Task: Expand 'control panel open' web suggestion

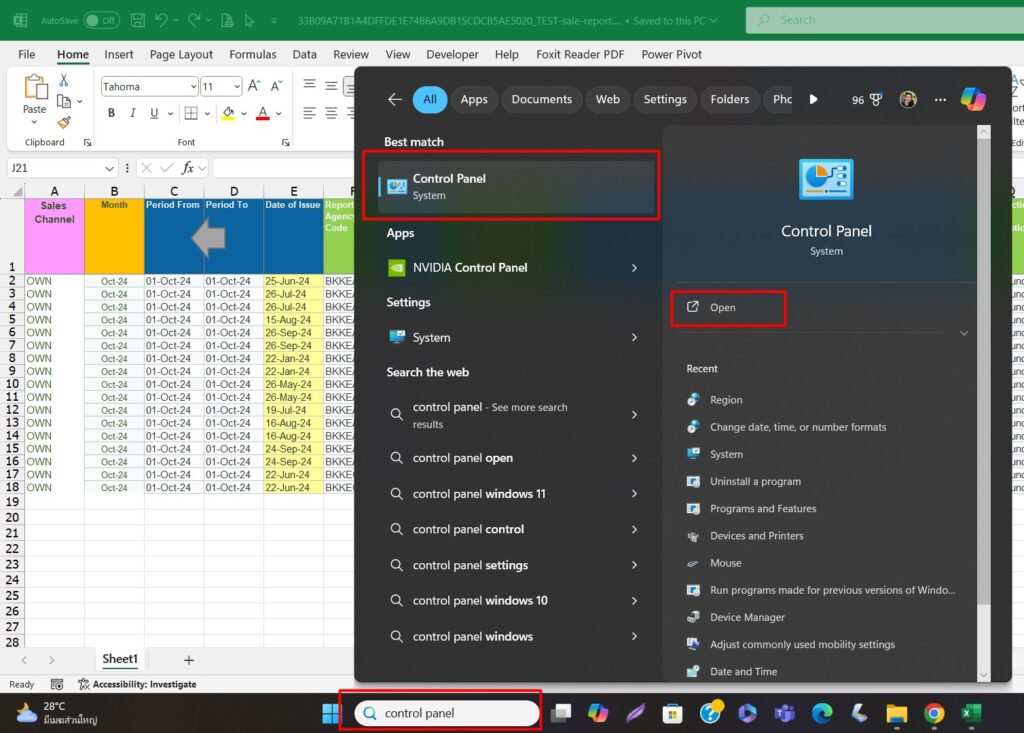Action: [634, 458]
